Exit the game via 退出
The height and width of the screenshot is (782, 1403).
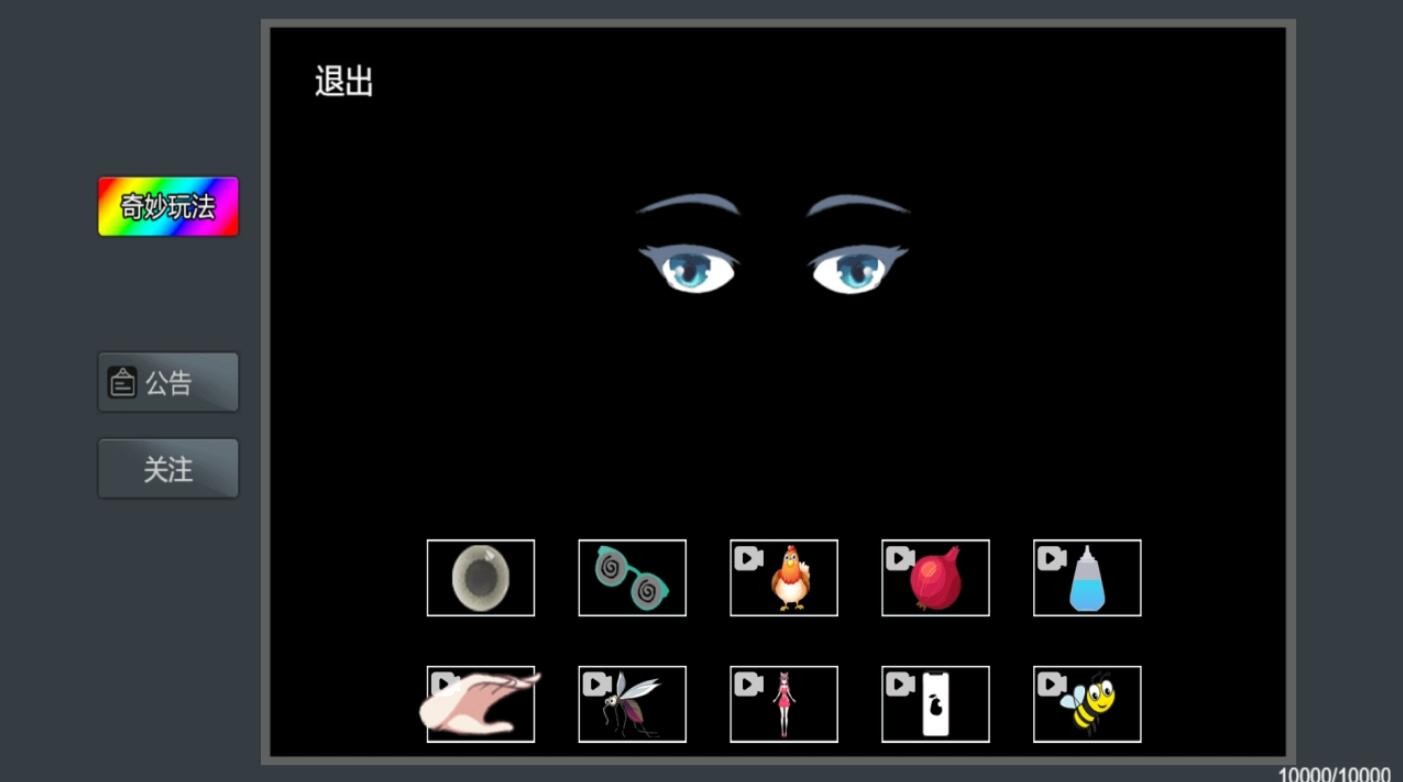(344, 81)
